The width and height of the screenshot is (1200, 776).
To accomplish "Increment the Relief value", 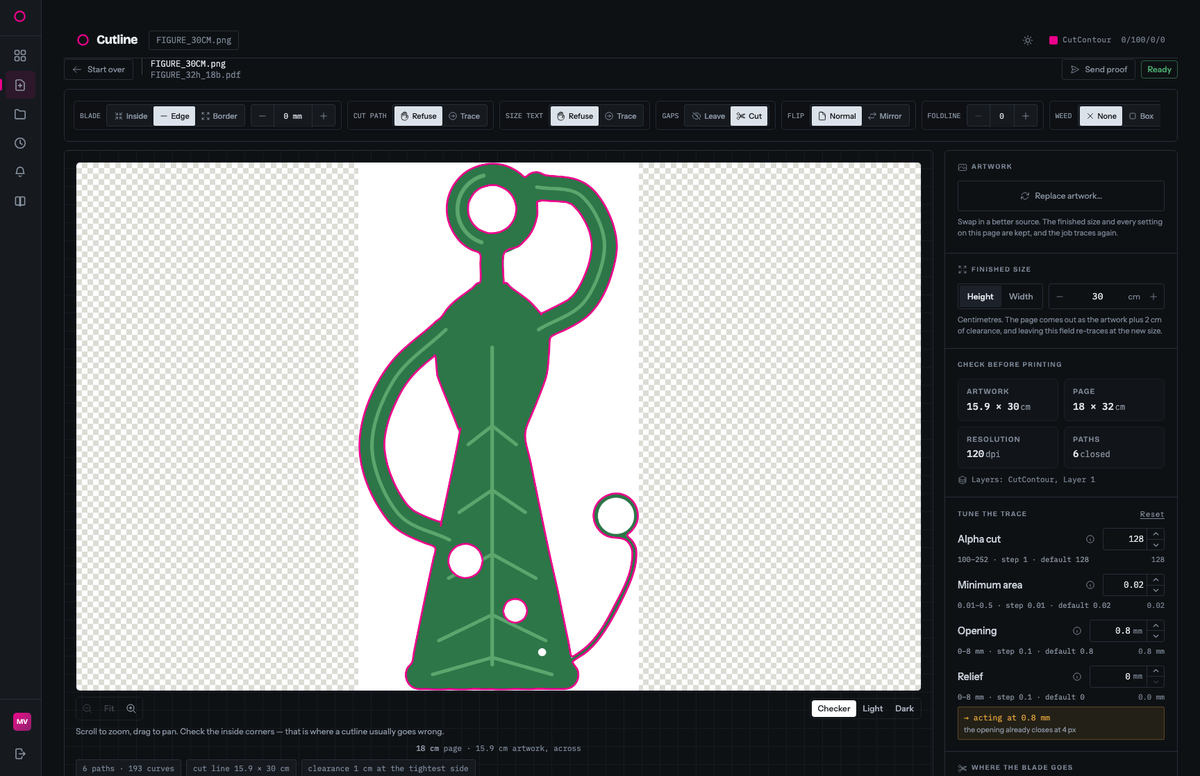I will point(1156,672).
